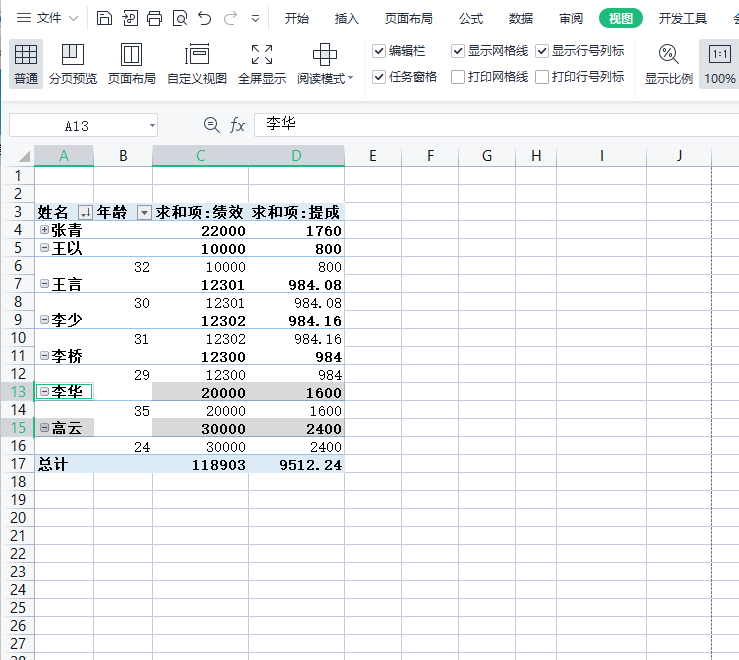Screen dimensions: 739x660
Task: Open 自定义视图 custom views
Action: tap(197, 64)
